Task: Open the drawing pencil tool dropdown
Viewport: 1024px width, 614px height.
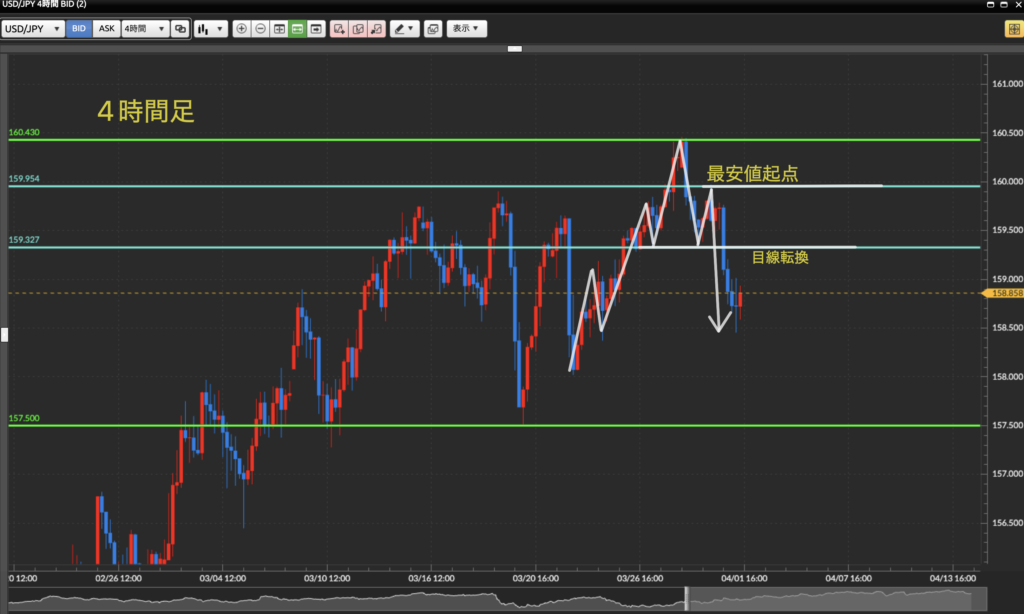Action: point(404,29)
